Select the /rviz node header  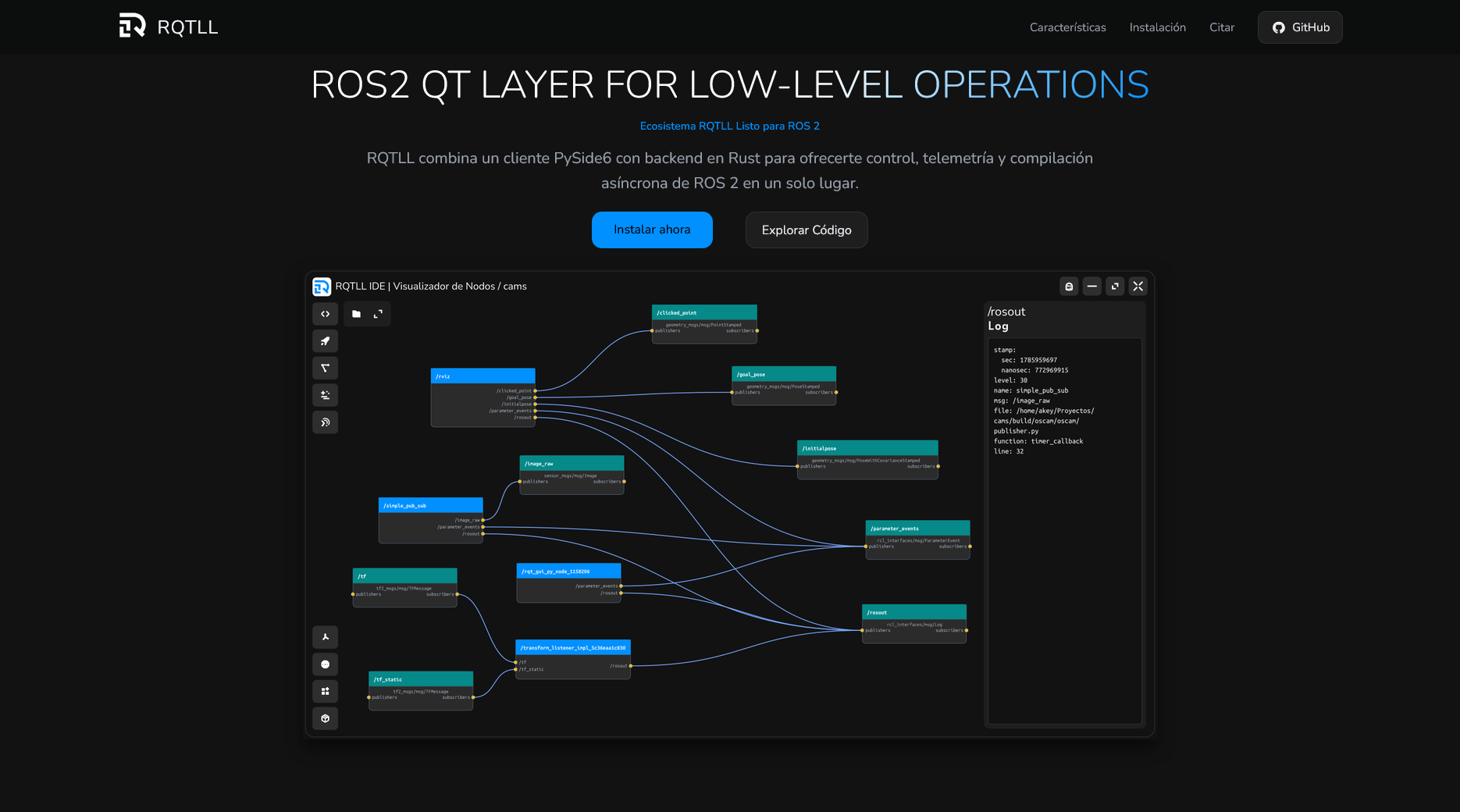483,376
